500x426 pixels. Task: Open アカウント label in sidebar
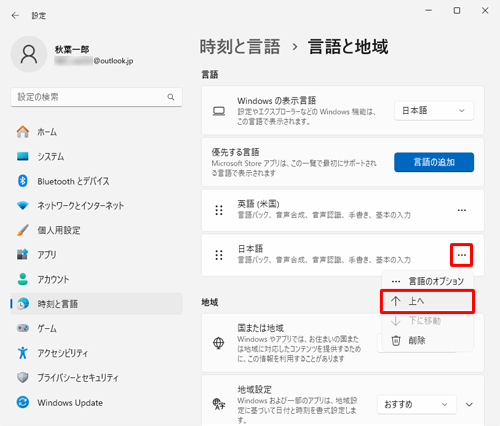coord(53,279)
